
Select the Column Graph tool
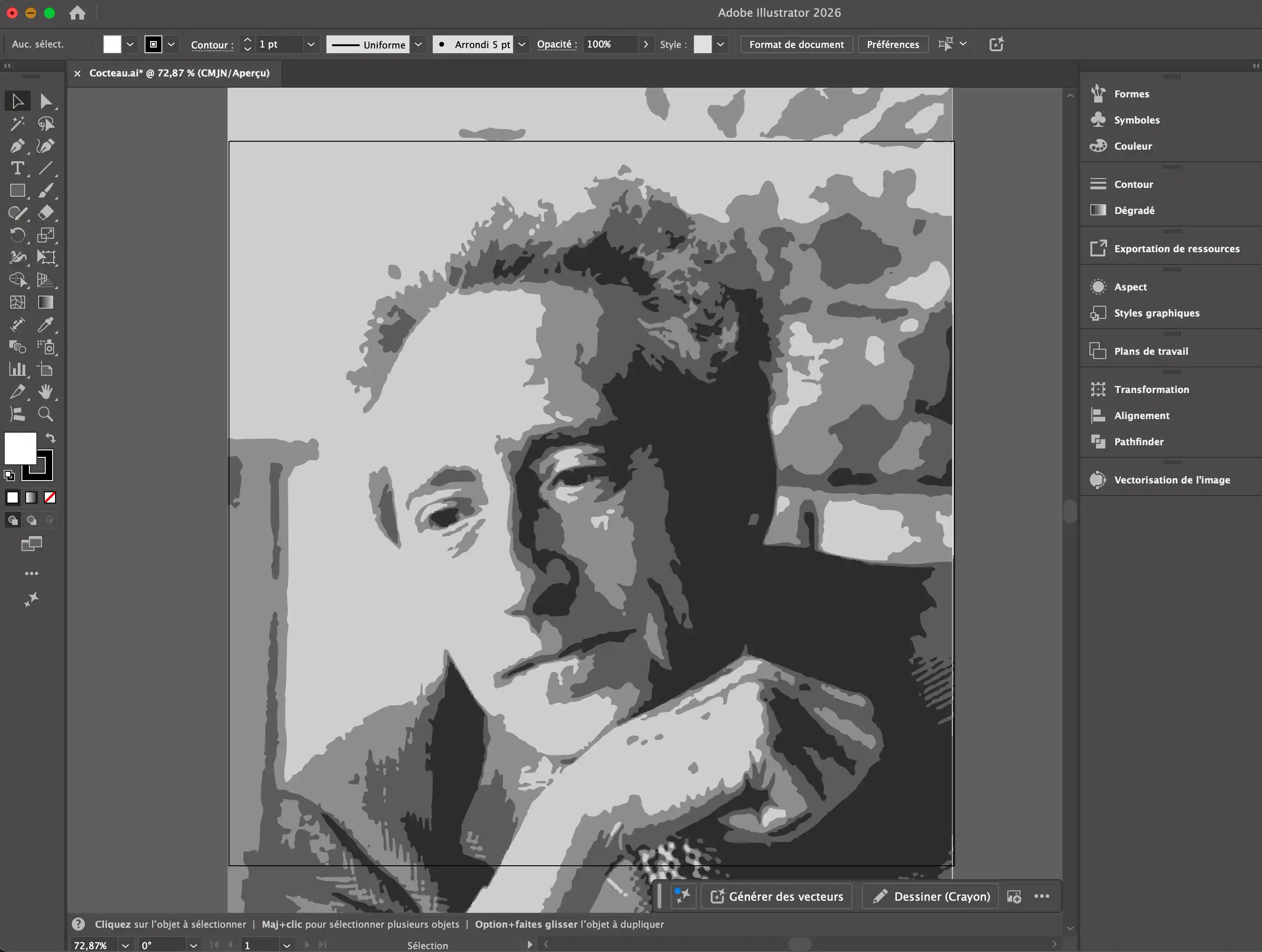pyautogui.click(x=18, y=369)
